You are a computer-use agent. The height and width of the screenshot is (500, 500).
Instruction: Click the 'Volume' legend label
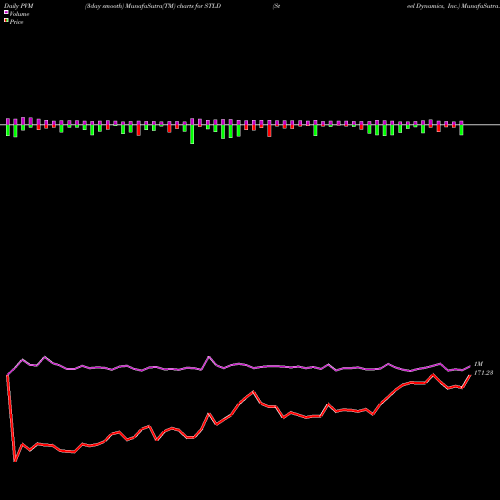tap(19, 14)
